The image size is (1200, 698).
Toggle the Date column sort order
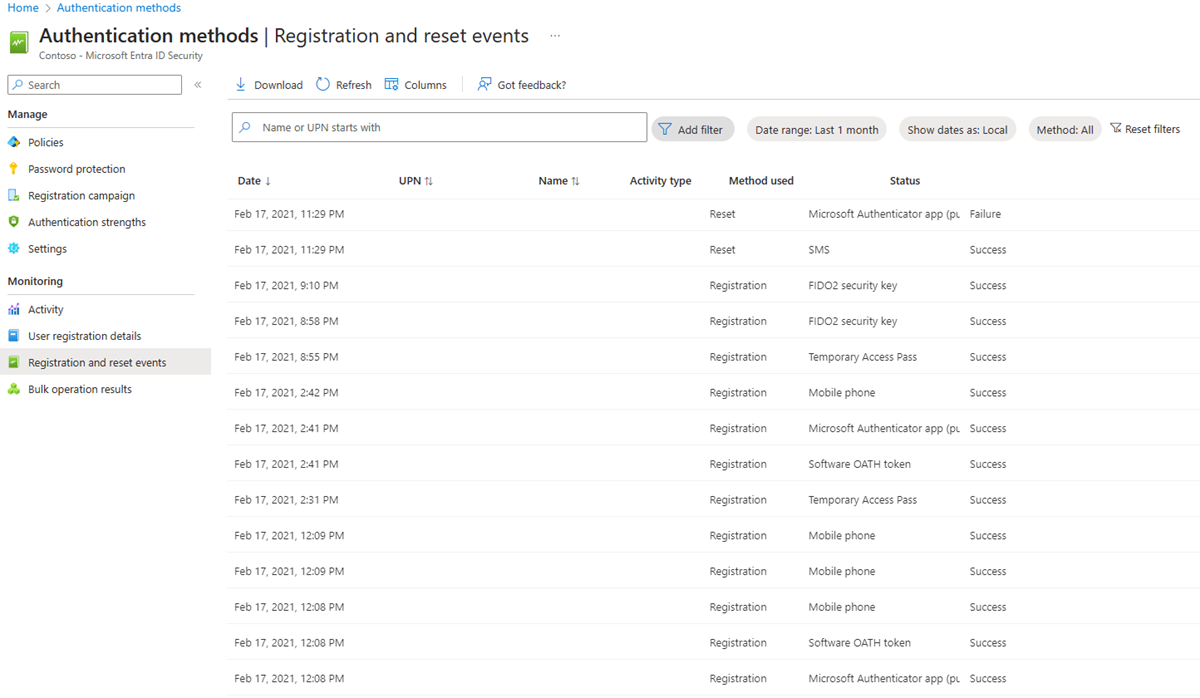pos(248,180)
